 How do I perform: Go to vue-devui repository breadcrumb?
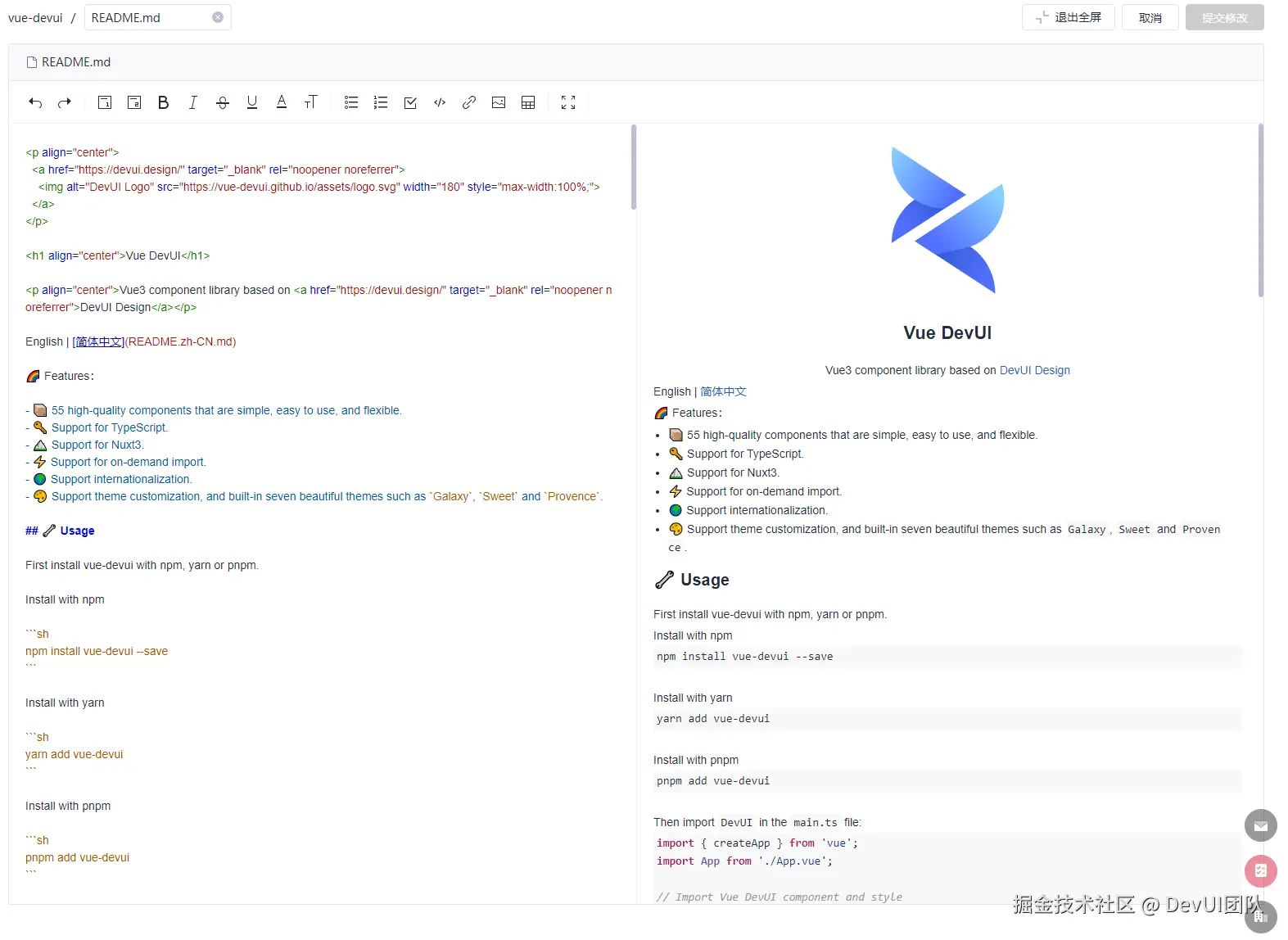pos(35,17)
